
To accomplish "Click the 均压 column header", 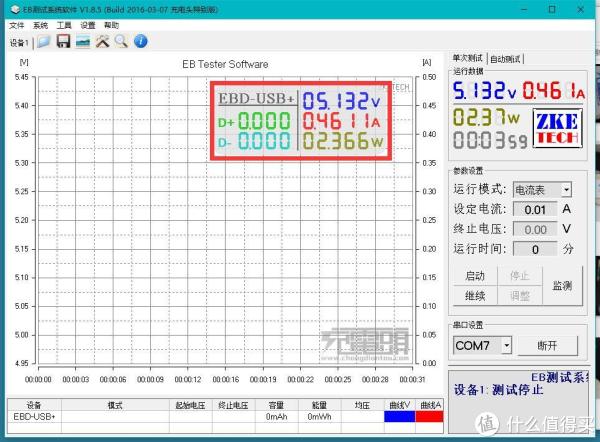I will tap(362, 405).
